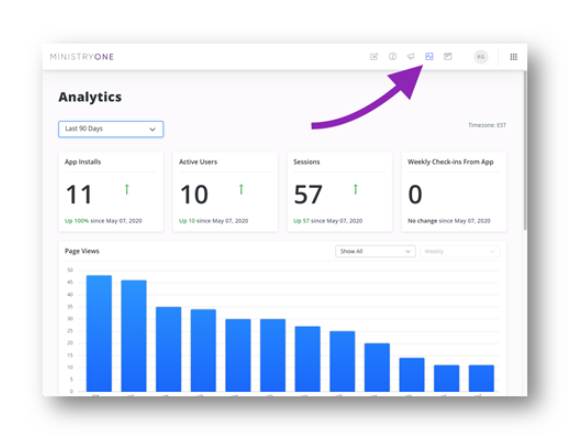Click the 'Timezone: EST' label
The height and width of the screenshot is (445, 586).
tap(487, 125)
